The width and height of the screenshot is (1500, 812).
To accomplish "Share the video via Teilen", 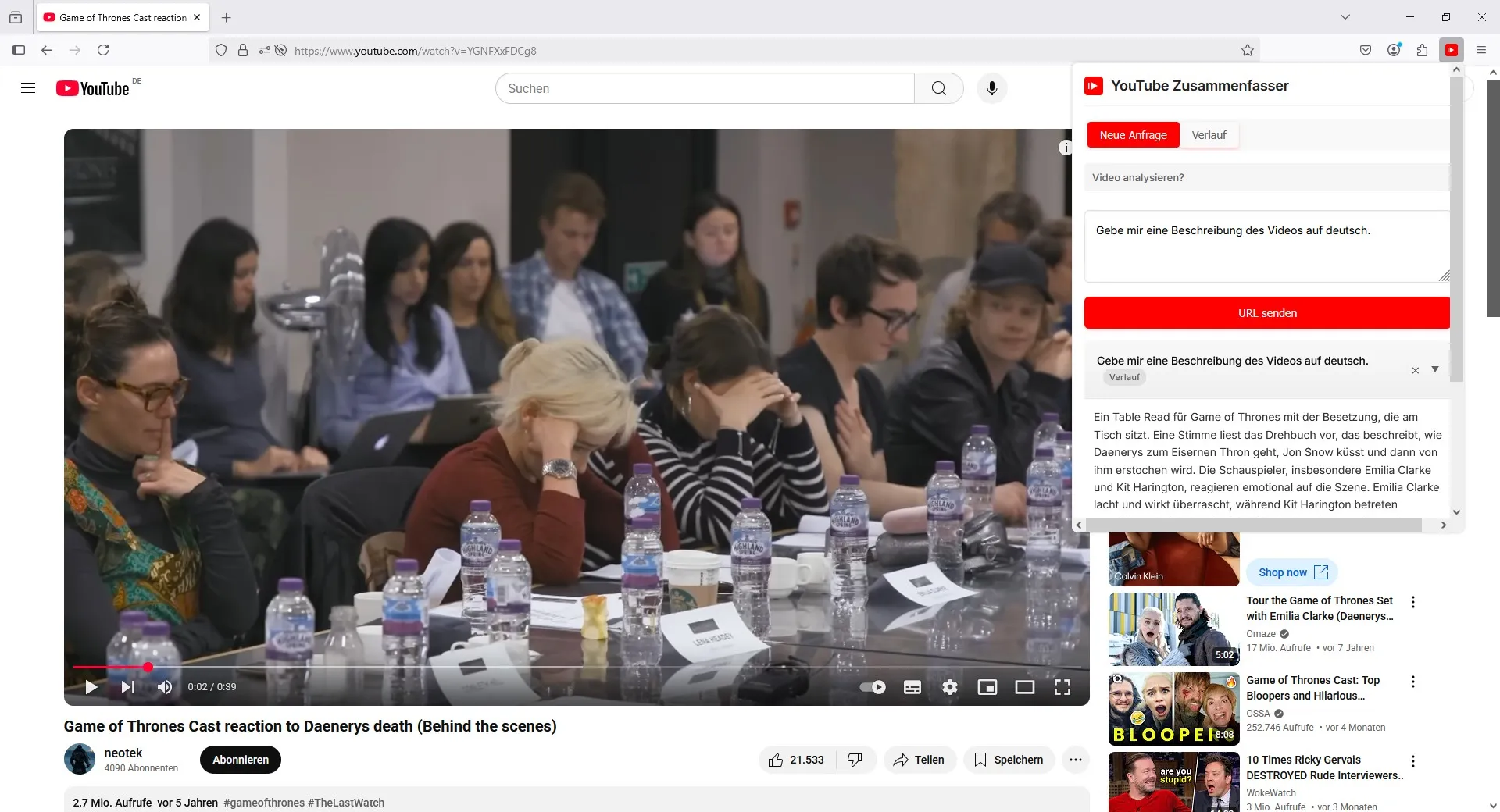I will click(x=920, y=760).
